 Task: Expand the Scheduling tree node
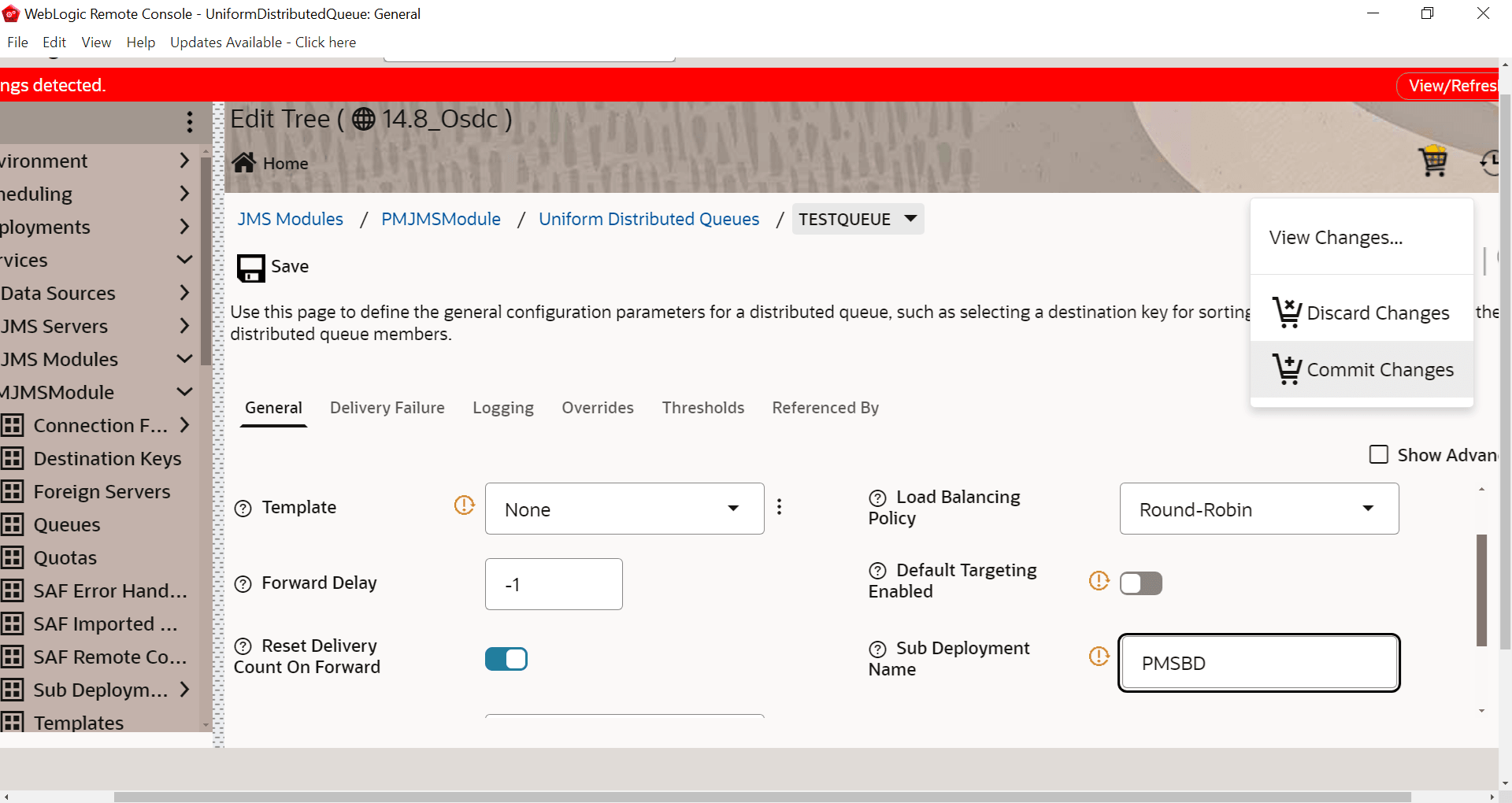coord(184,194)
